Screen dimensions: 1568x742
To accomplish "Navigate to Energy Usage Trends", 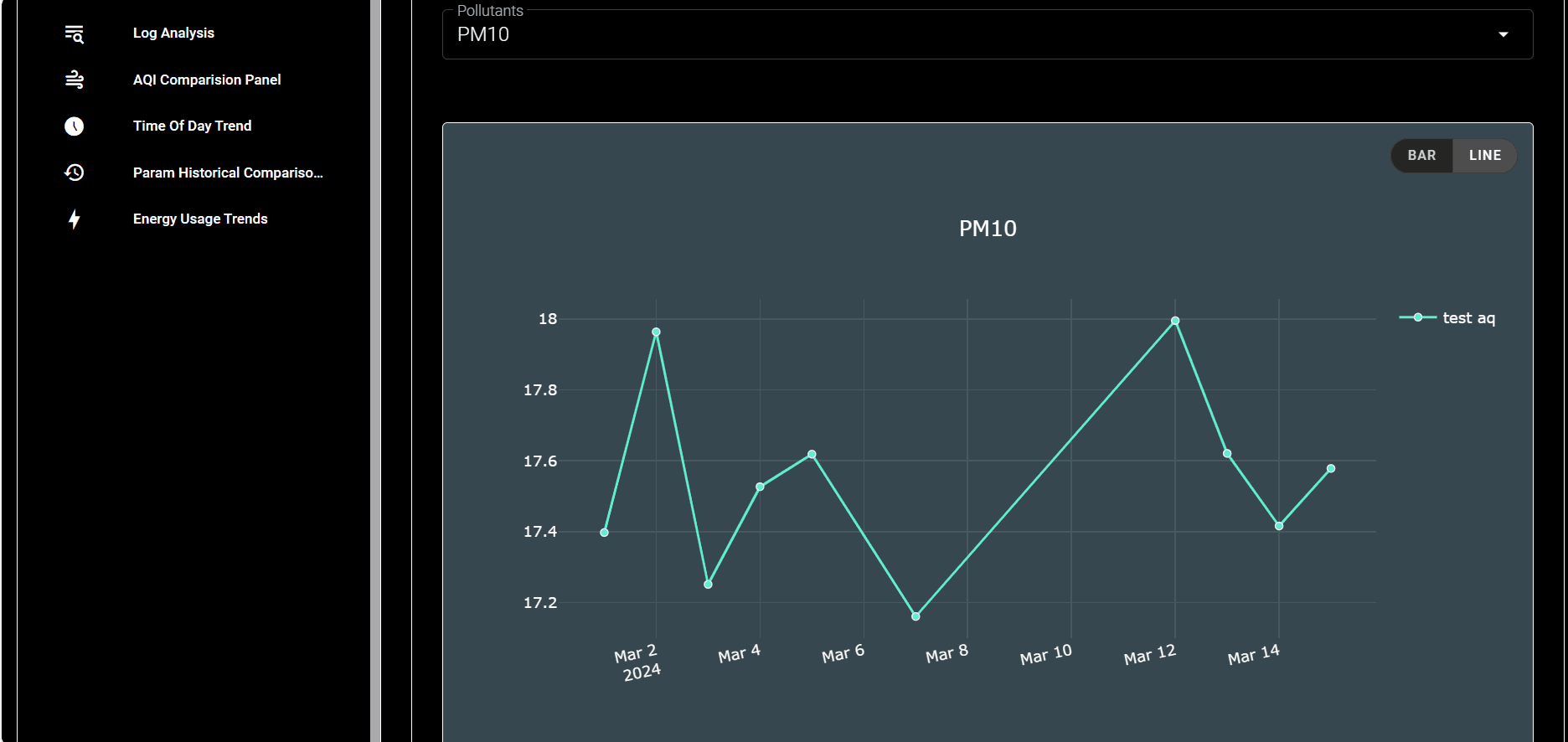I will pos(200,219).
